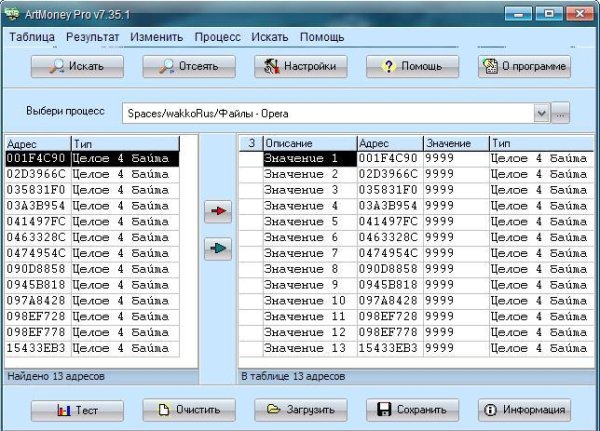
Task: Select address 090D8858 in left list
Action: 36,269
